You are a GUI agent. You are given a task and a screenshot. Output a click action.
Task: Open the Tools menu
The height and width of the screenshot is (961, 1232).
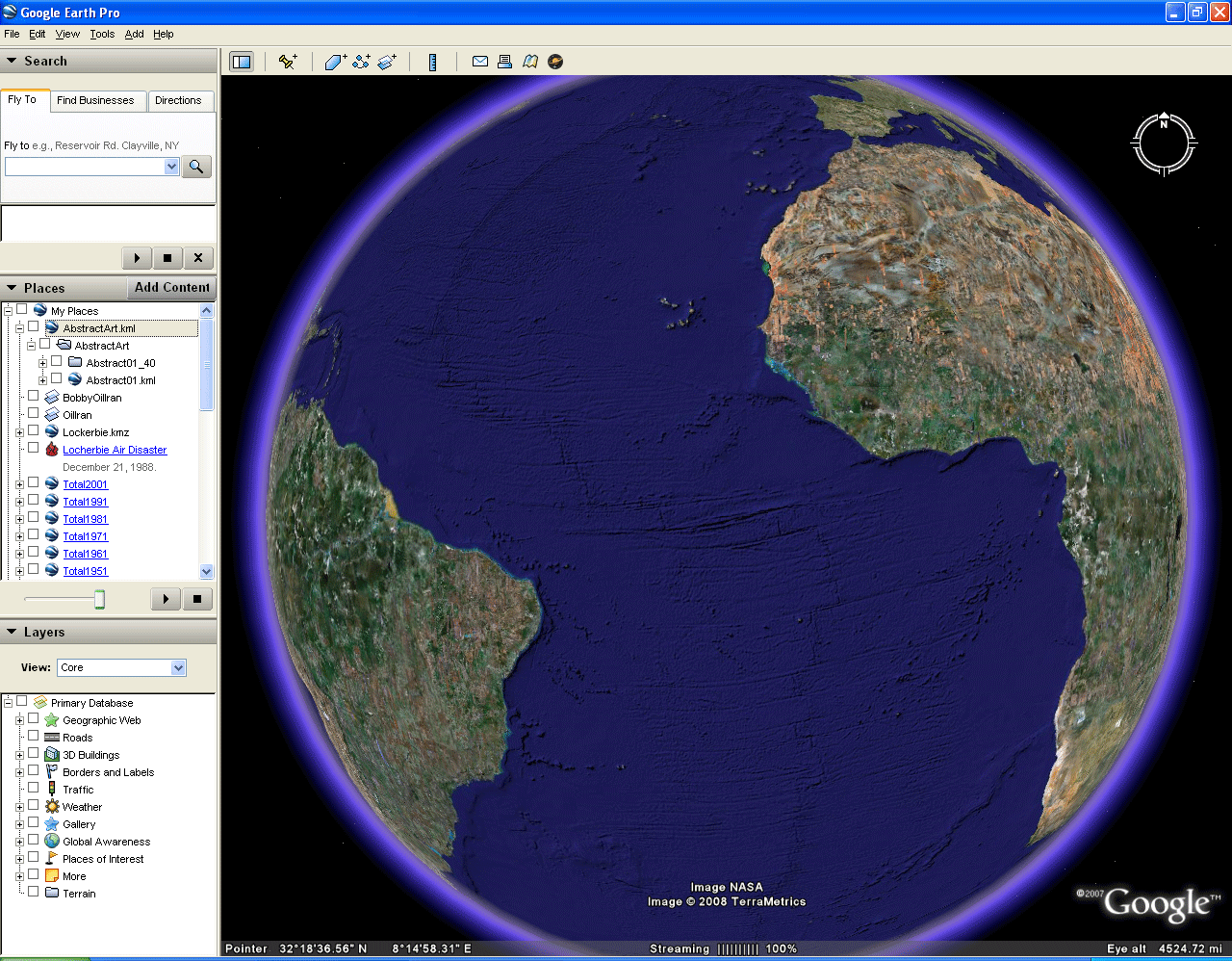click(x=102, y=34)
